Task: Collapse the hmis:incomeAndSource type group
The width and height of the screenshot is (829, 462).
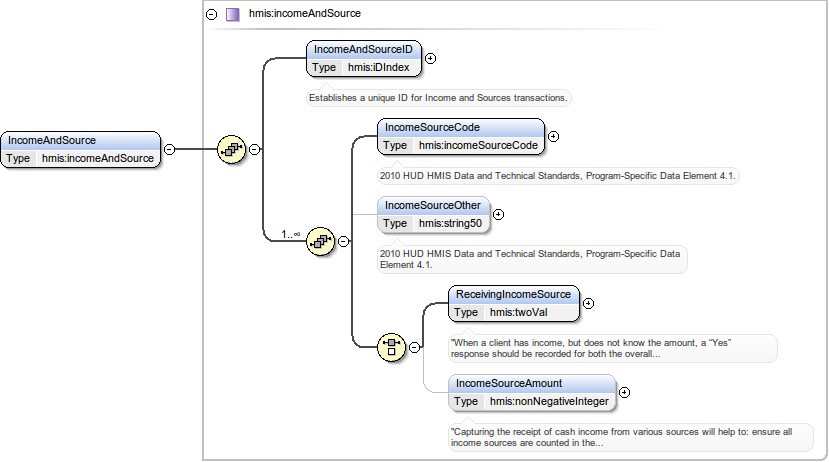Action: (211, 14)
